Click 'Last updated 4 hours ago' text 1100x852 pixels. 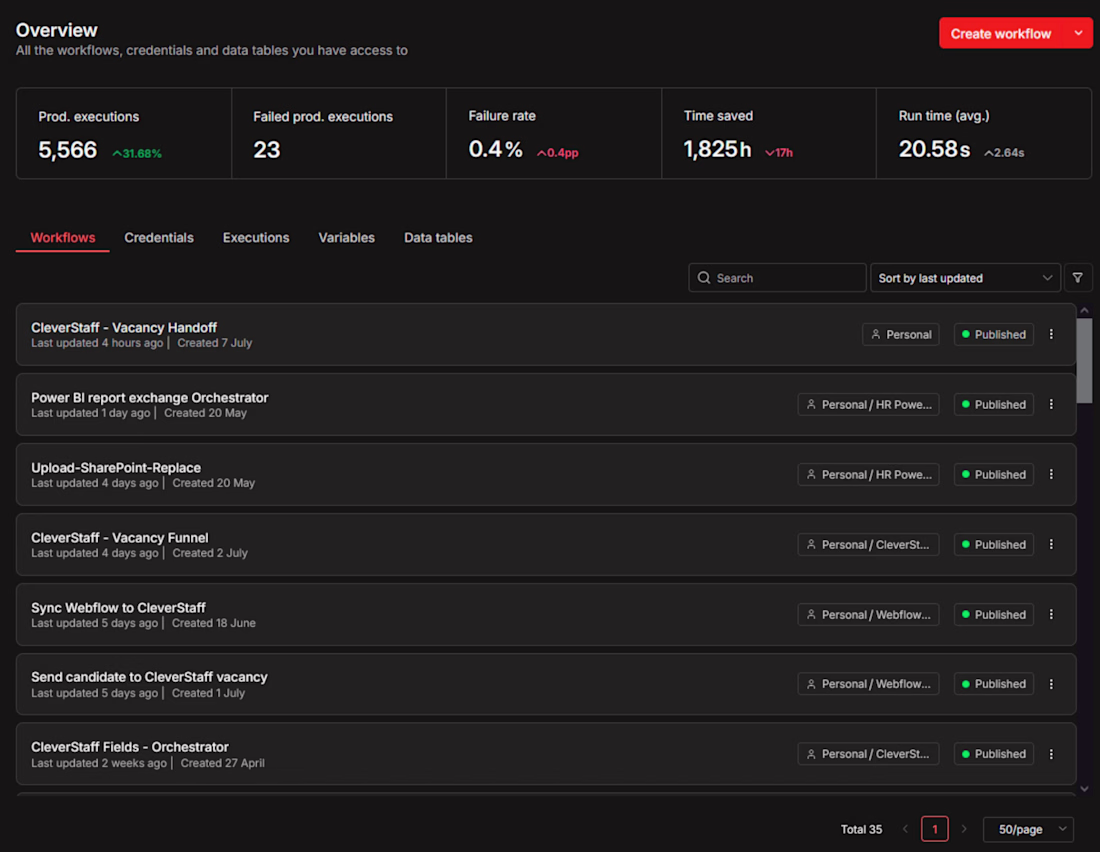point(97,342)
